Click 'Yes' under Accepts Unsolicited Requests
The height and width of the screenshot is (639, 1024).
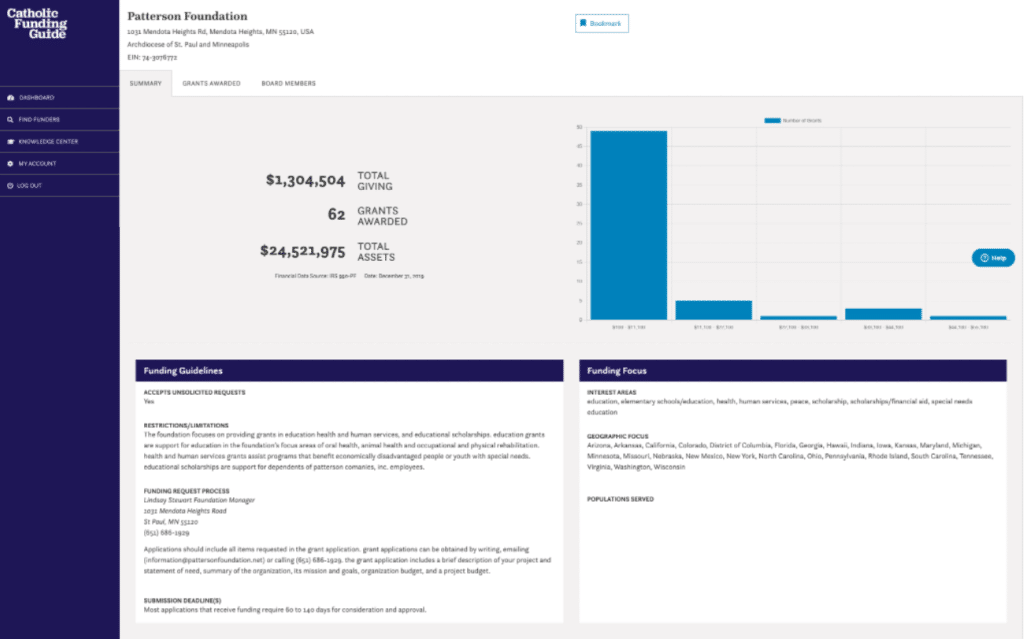point(149,402)
